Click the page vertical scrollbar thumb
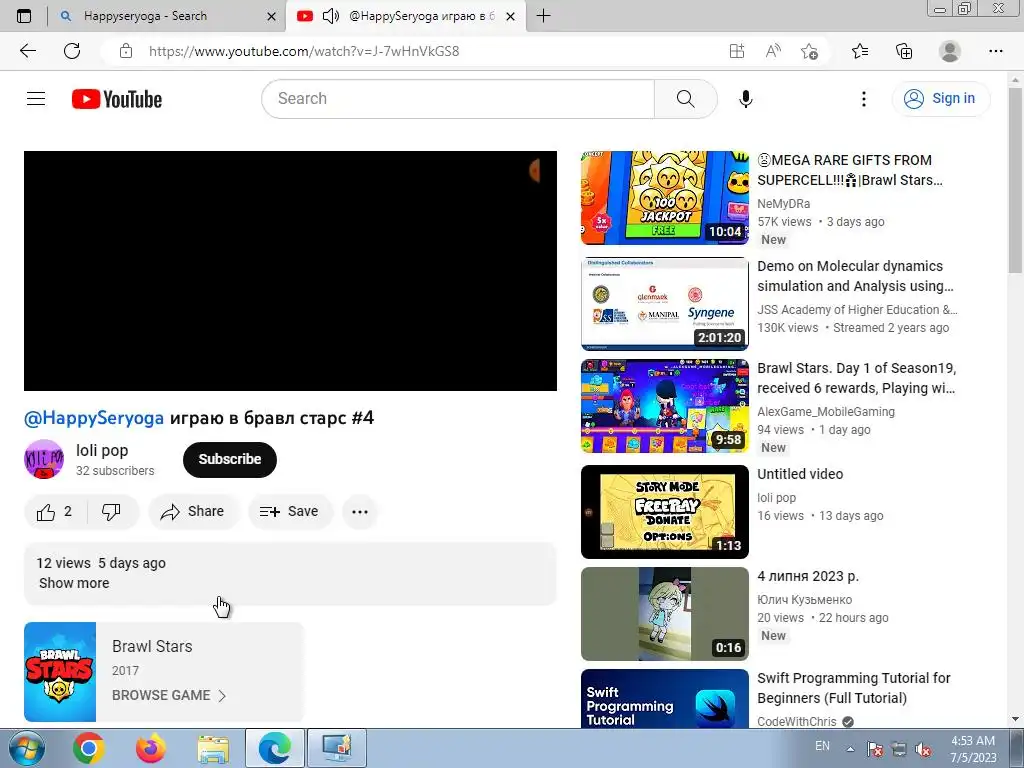 [1015, 180]
